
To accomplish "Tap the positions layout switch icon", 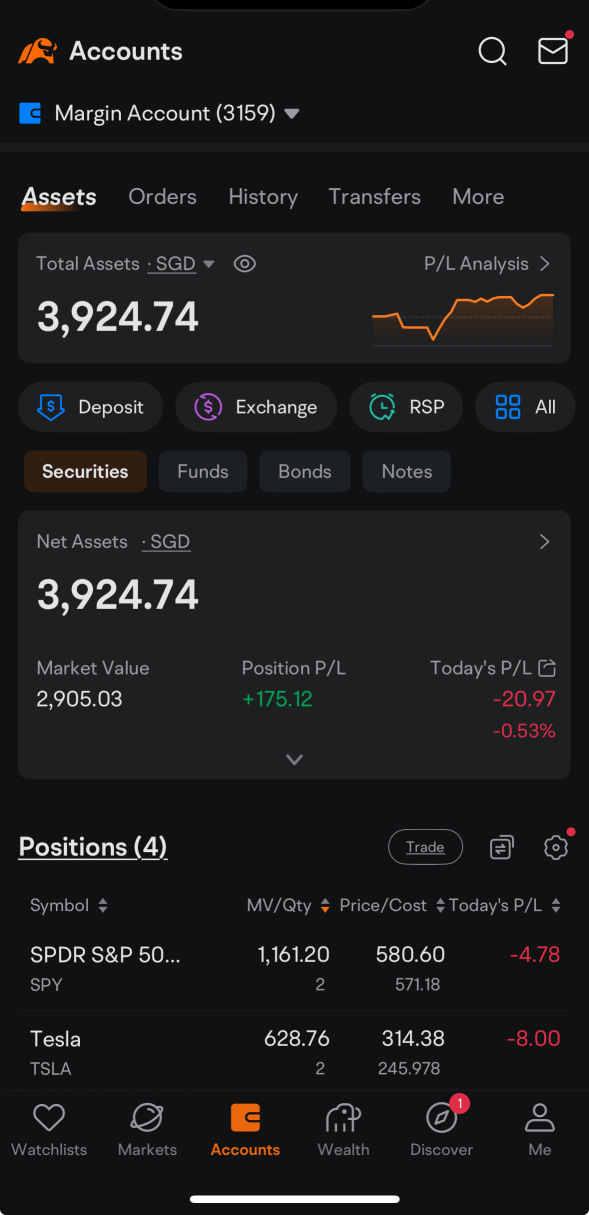I will (501, 847).
